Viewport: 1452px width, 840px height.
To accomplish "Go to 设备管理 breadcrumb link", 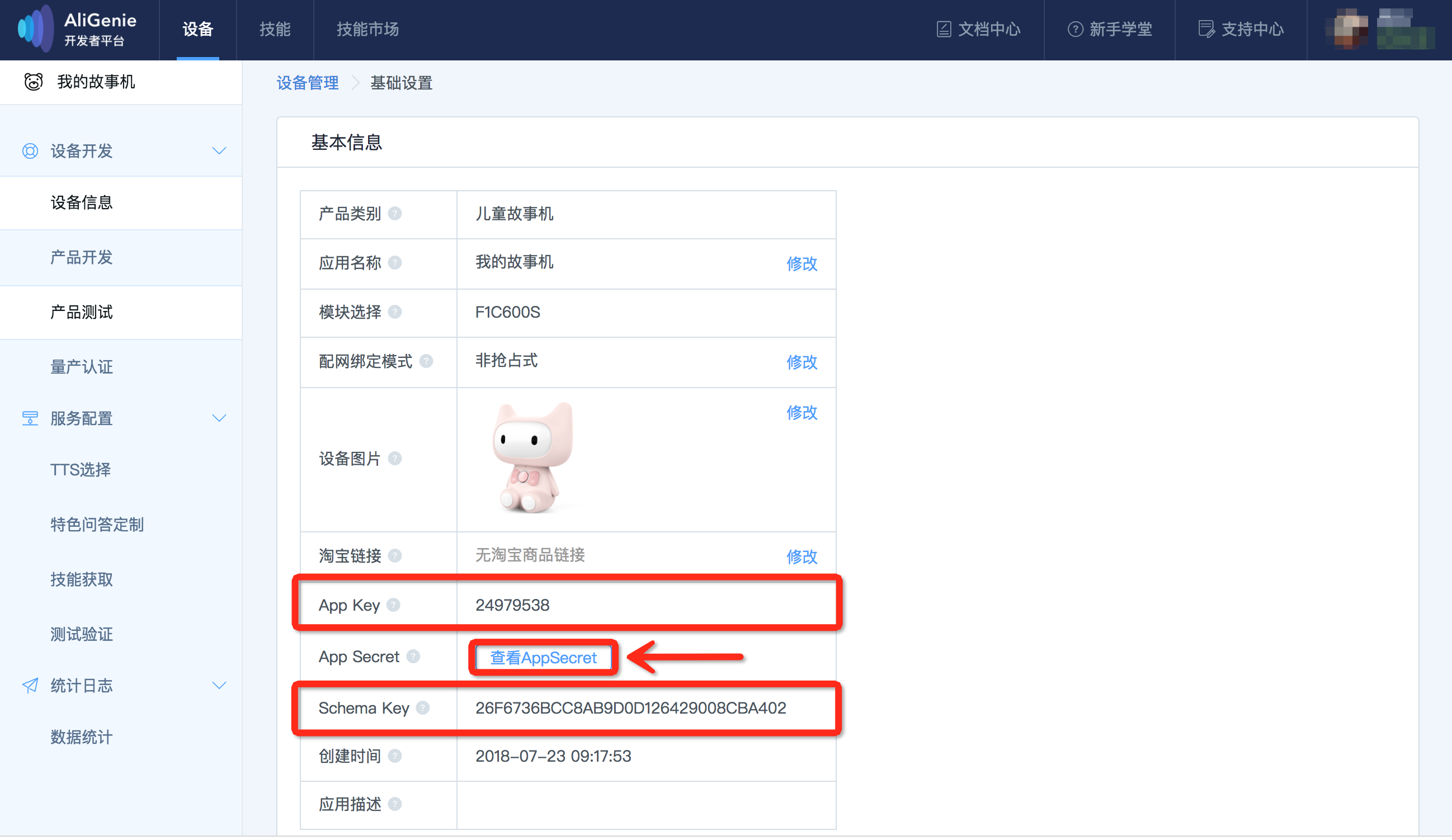I will pyautogui.click(x=307, y=83).
